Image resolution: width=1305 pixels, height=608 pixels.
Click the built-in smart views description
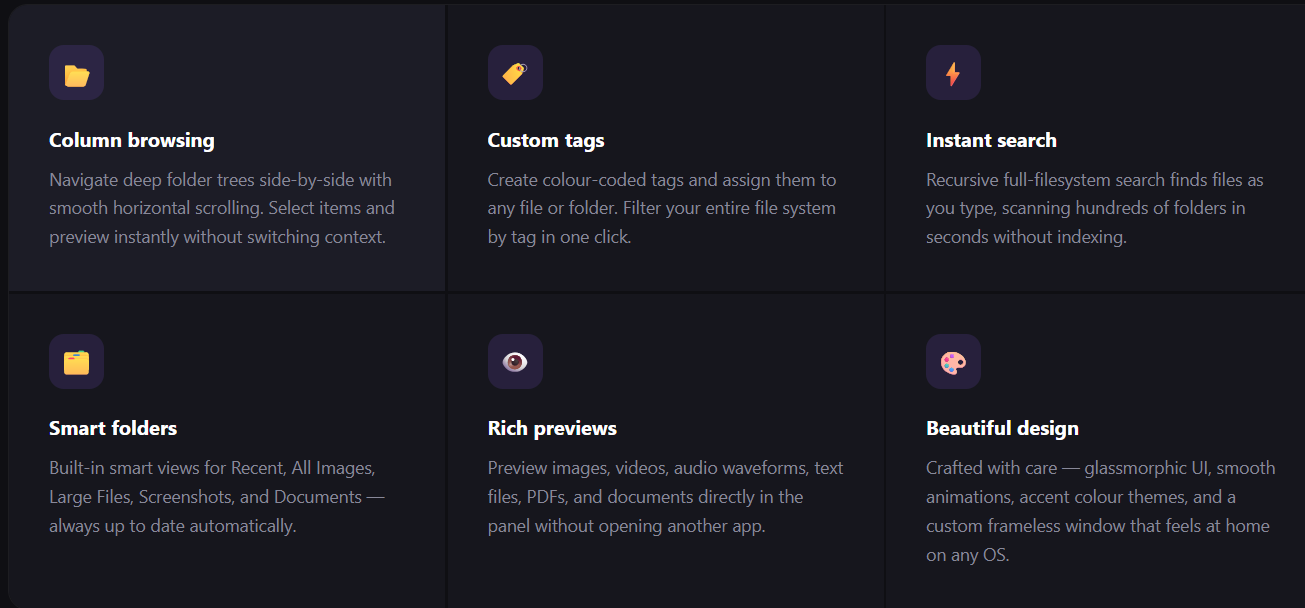217,497
